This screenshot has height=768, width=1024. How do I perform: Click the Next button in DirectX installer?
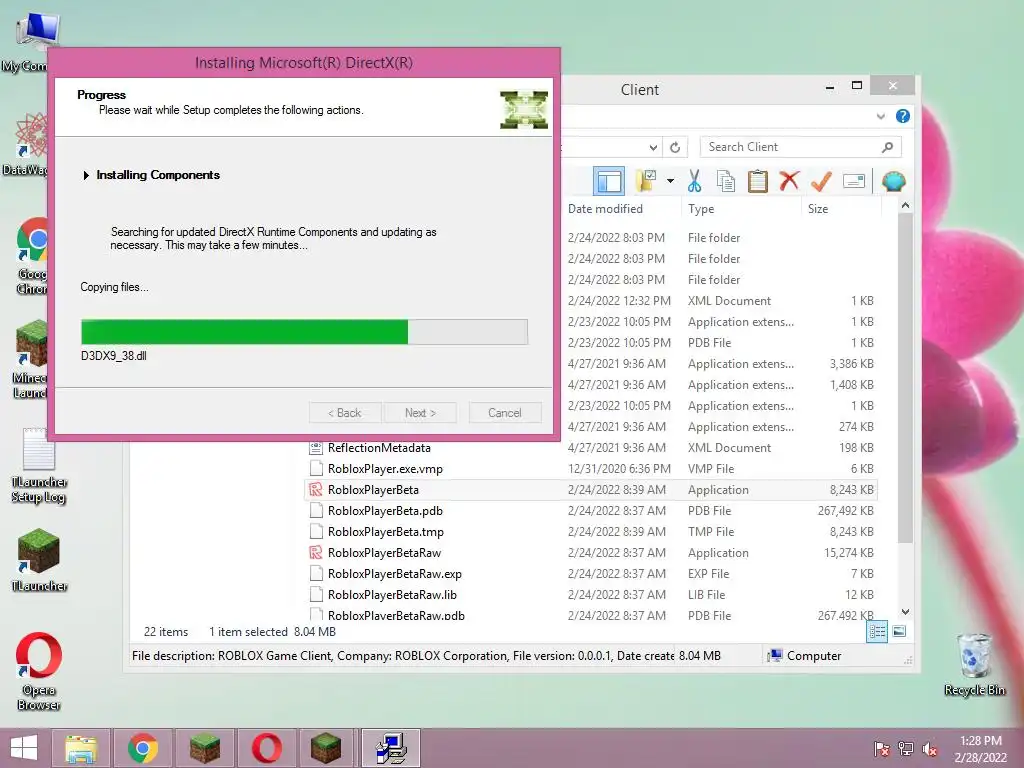click(420, 413)
